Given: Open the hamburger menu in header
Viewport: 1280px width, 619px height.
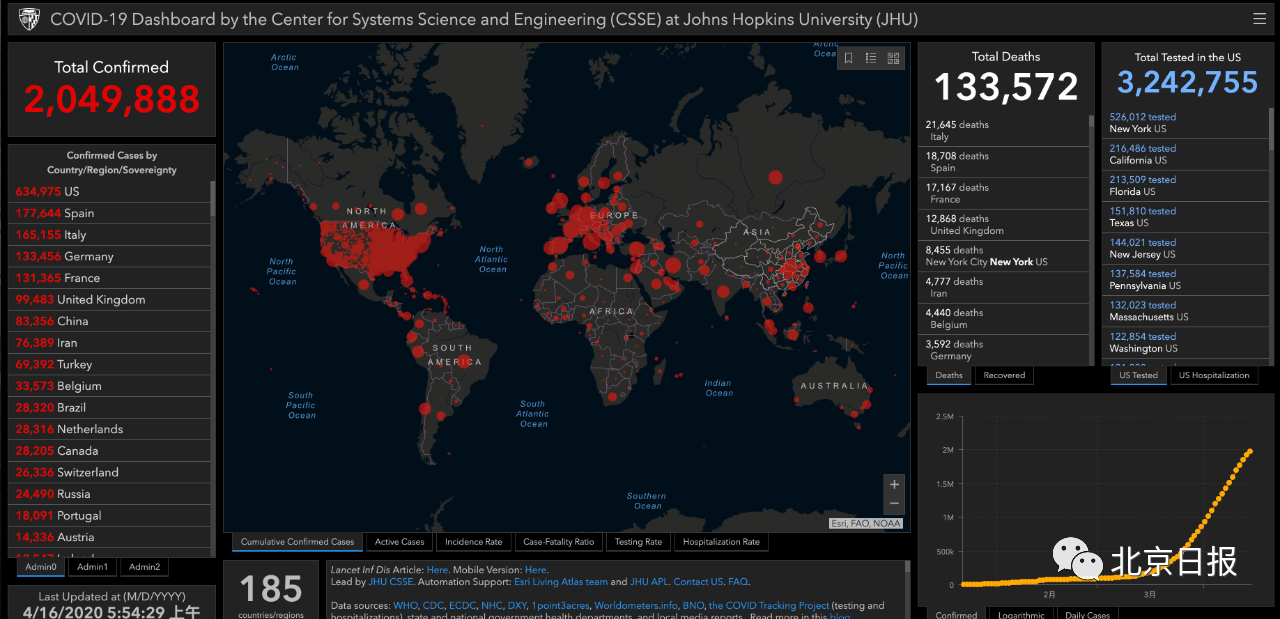Looking at the screenshot, I should [x=1259, y=19].
